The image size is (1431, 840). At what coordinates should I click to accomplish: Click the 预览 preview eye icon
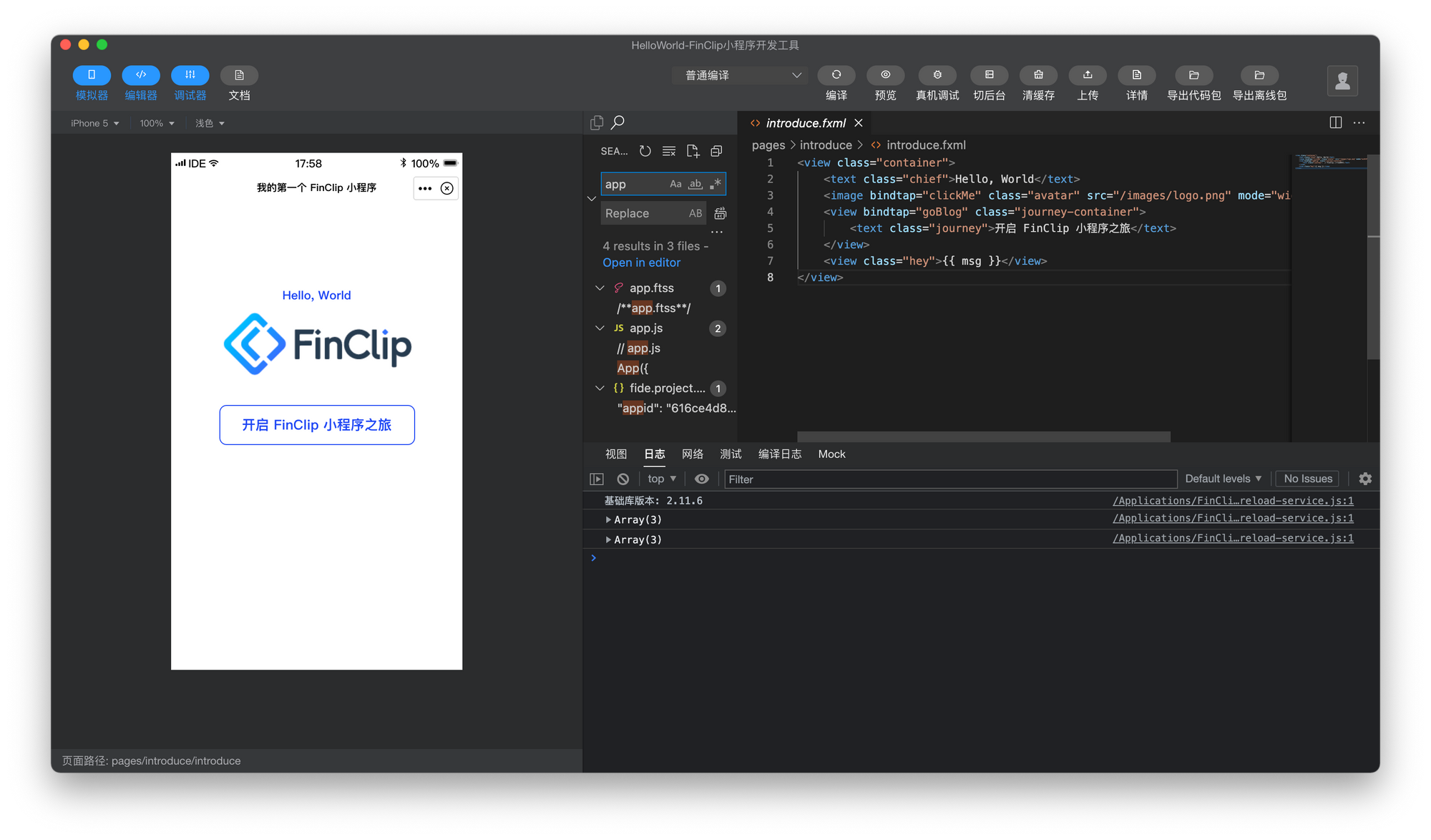[x=885, y=75]
